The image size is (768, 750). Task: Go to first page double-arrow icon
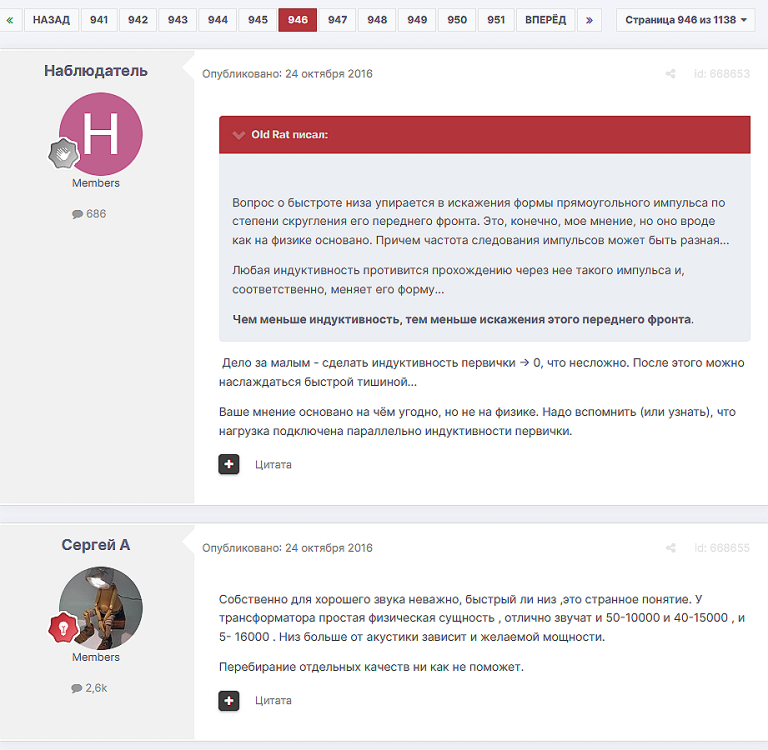10,20
